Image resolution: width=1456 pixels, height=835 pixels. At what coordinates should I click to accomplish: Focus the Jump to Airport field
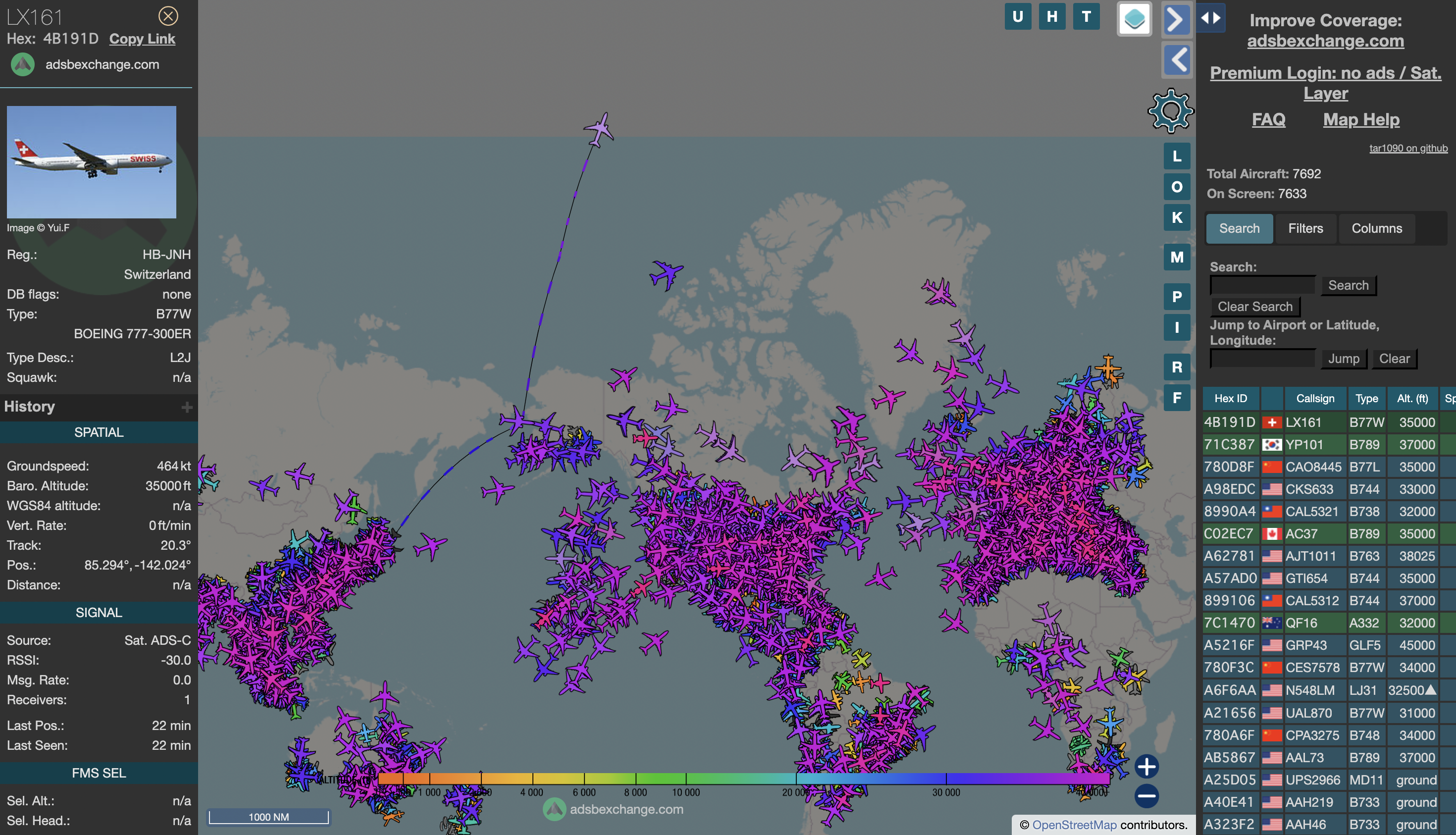[x=1262, y=359]
